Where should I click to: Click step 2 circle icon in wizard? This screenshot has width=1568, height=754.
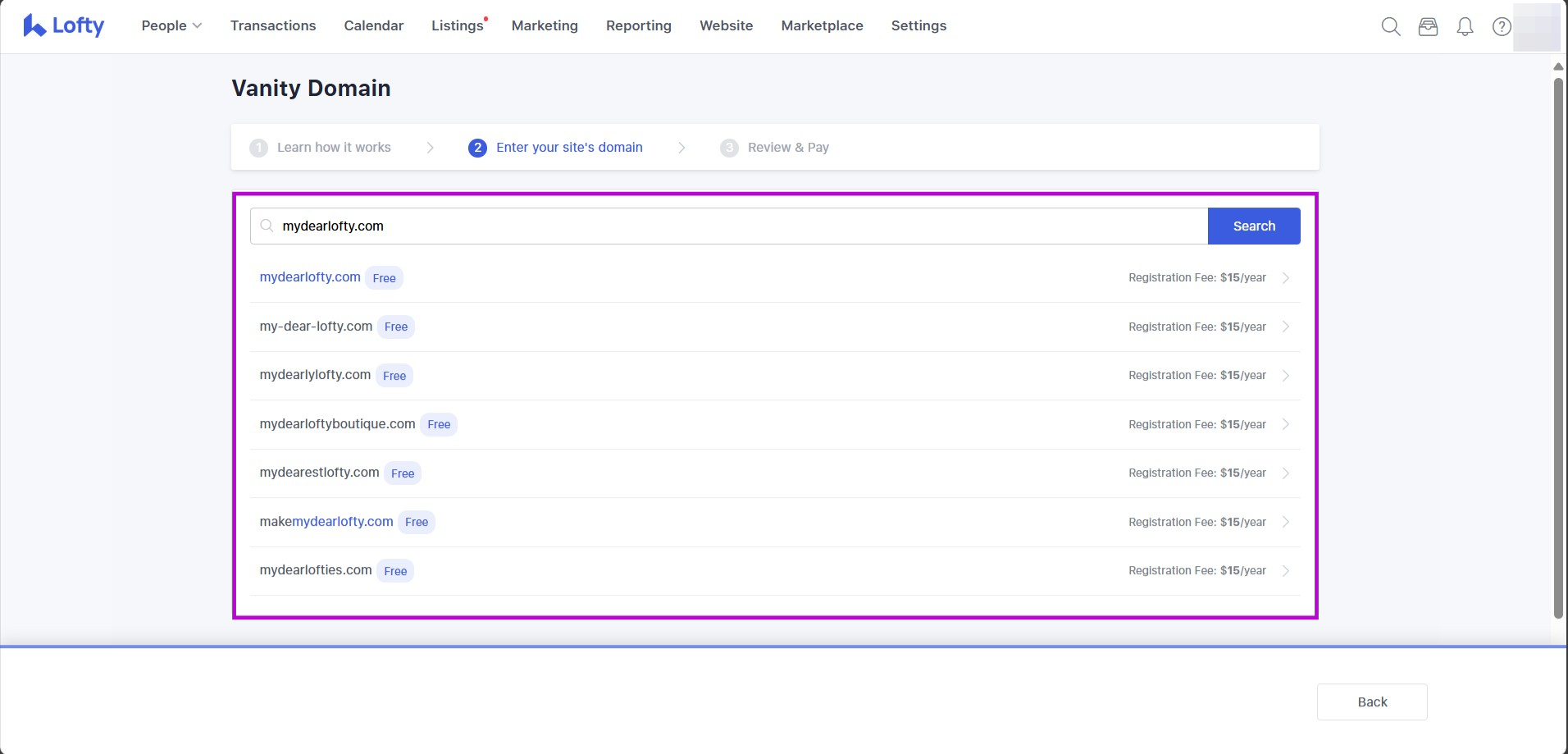tap(477, 148)
